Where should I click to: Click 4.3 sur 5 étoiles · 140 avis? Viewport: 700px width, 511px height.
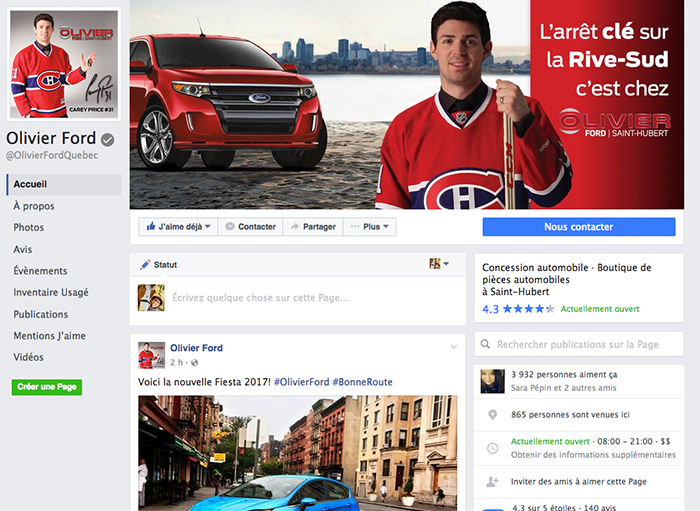tap(564, 507)
